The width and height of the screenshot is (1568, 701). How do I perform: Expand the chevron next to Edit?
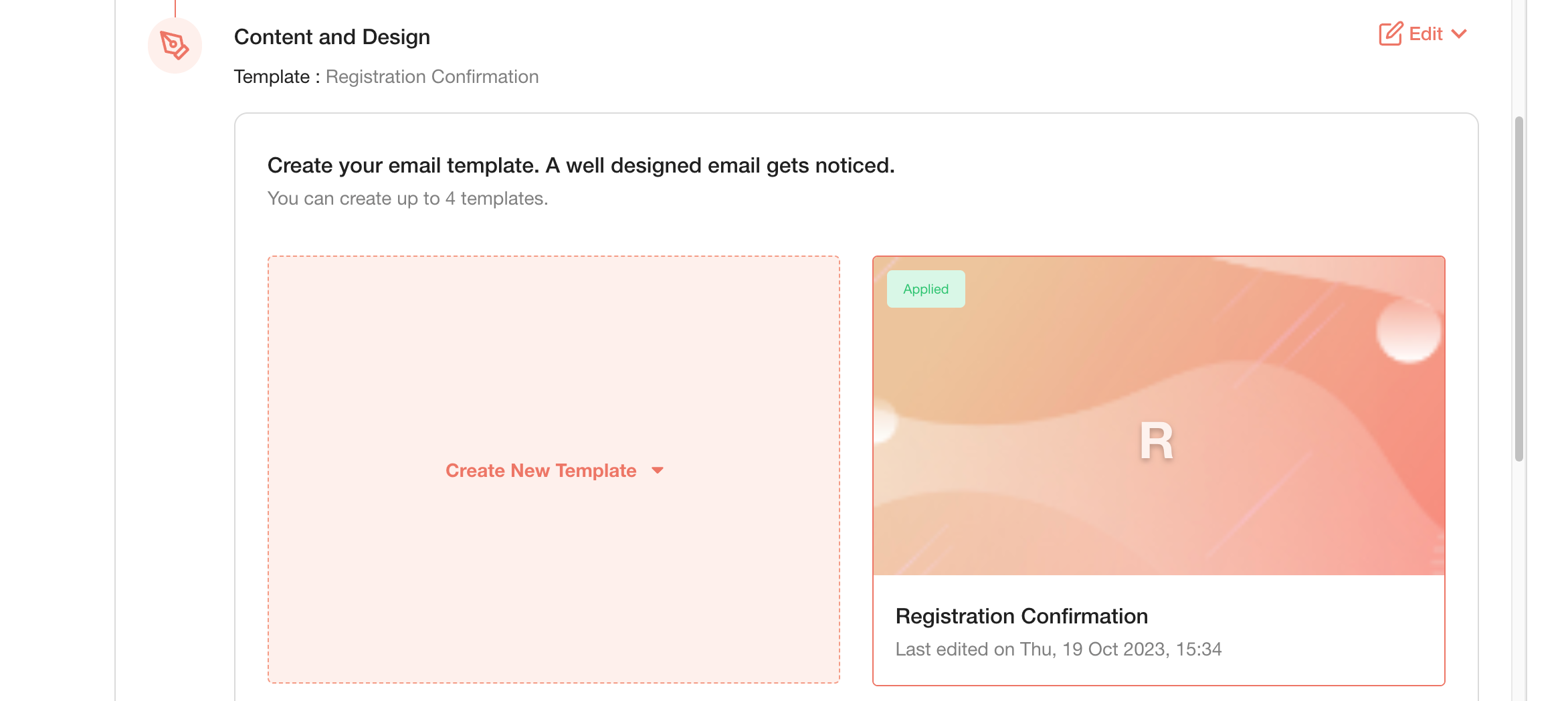pyautogui.click(x=1459, y=34)
